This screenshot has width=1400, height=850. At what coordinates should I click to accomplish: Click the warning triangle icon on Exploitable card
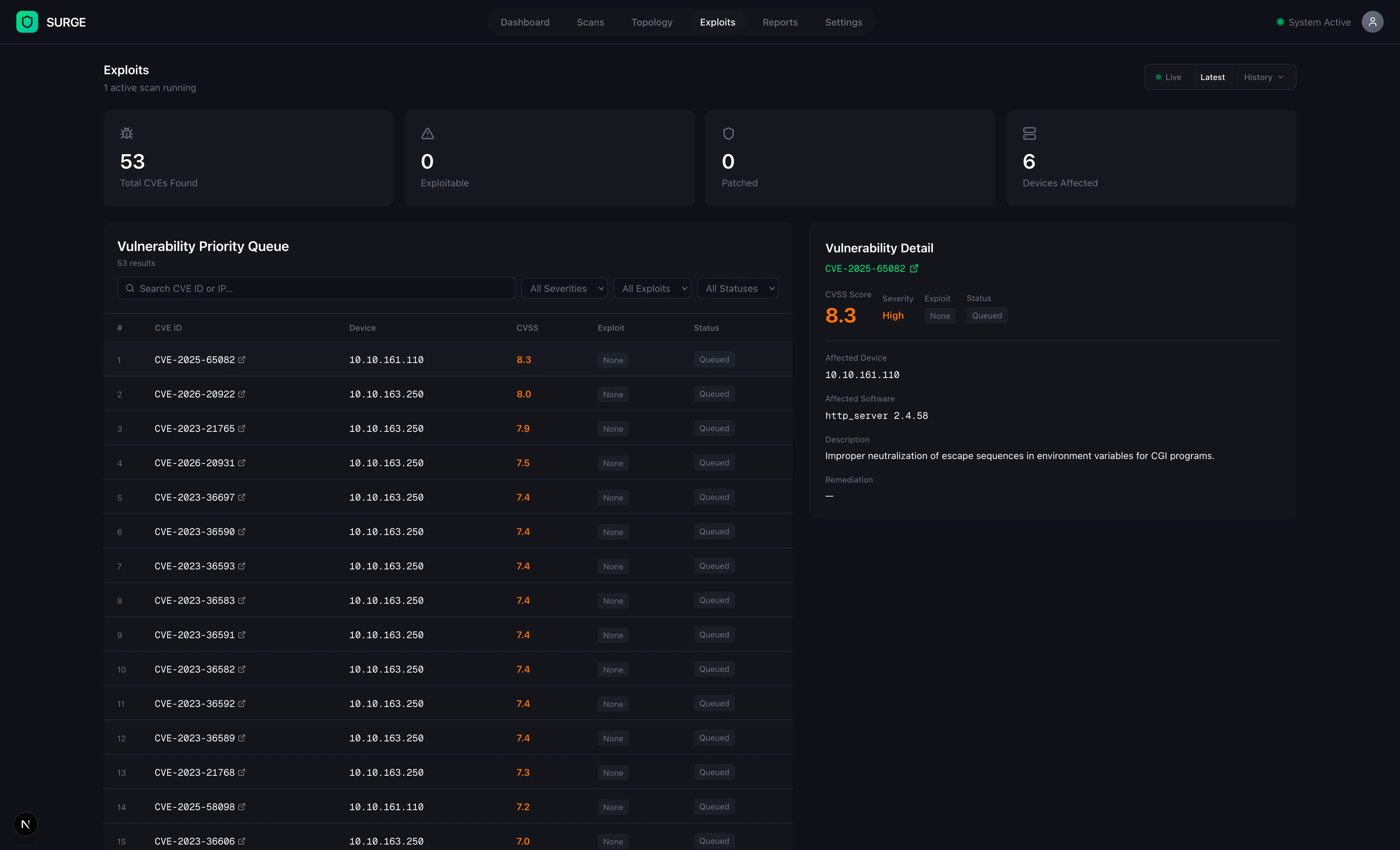click(427, 133)
